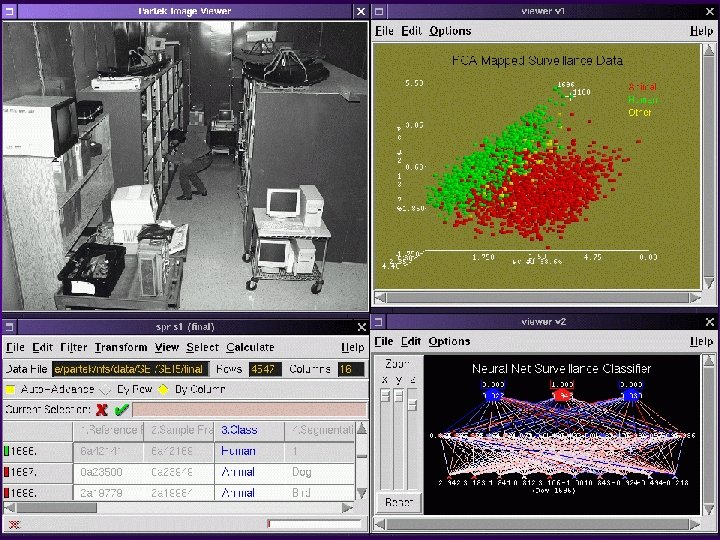
Task: Open the viewer v1 window menu button
Action: pos(379,11)
